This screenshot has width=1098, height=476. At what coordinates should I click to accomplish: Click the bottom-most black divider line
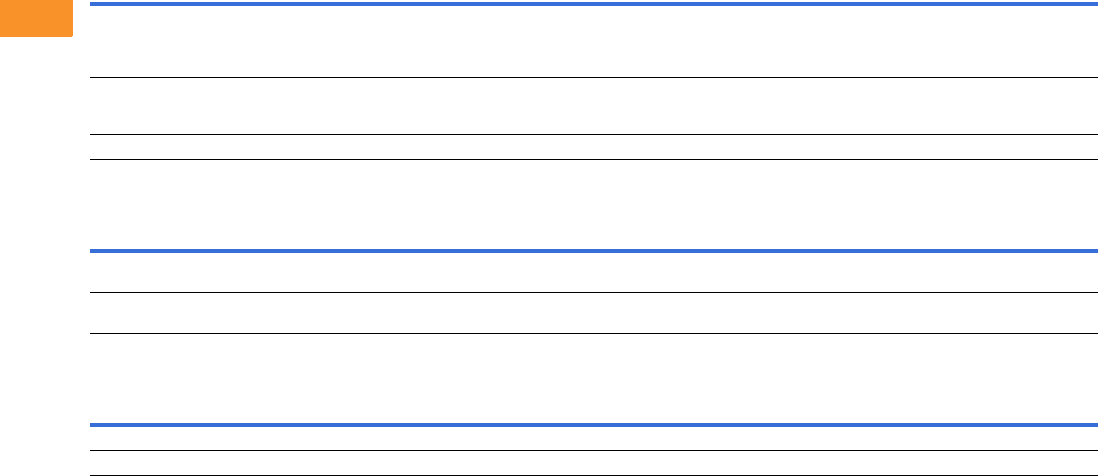(x=594, y=474)
